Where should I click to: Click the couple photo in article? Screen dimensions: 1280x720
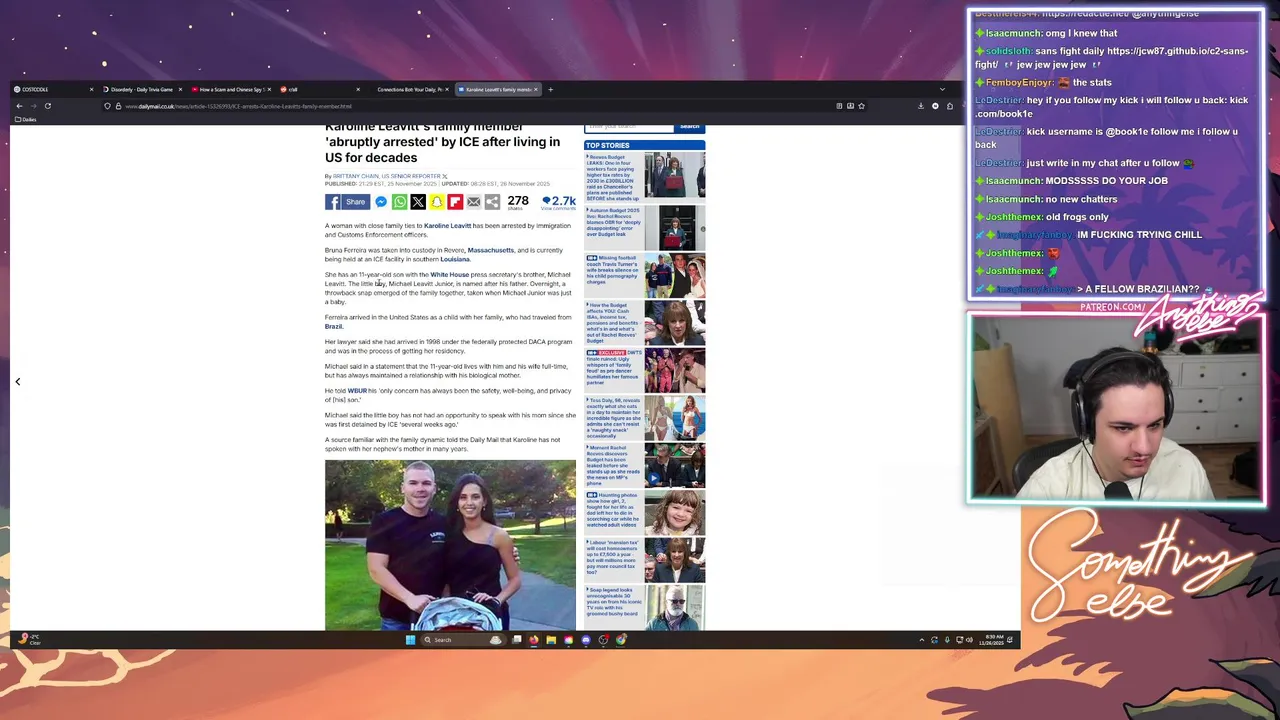coord(450,545)
